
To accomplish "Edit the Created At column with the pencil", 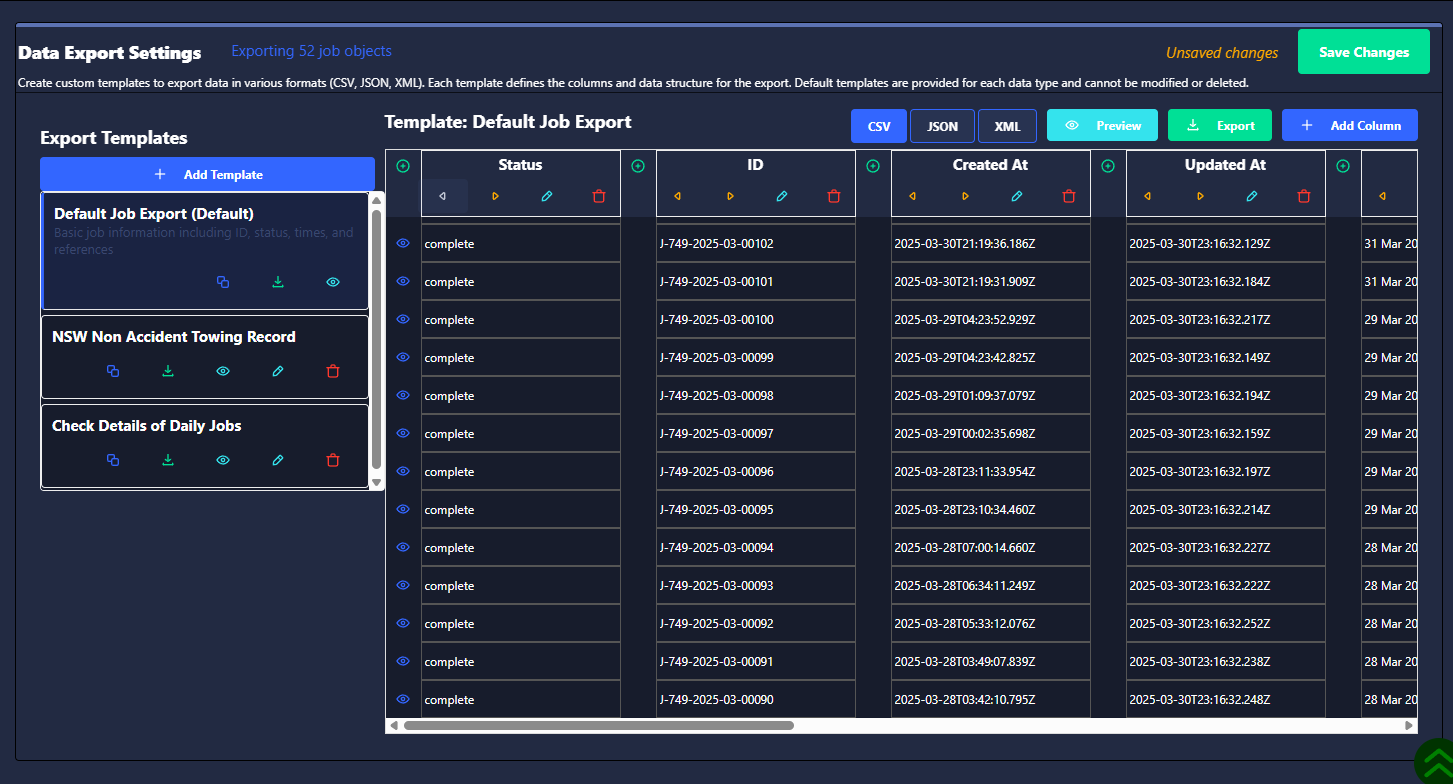I will [1017, 196].
